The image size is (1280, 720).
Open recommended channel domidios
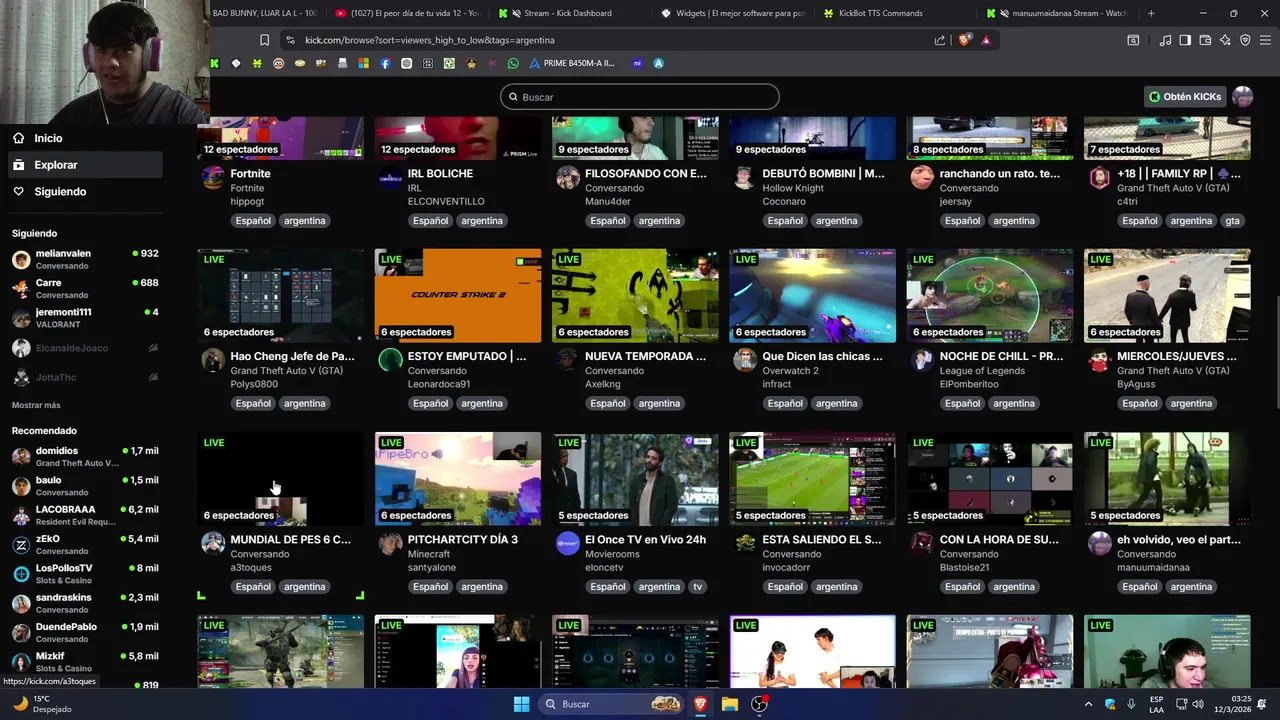[x=85, y=457]
